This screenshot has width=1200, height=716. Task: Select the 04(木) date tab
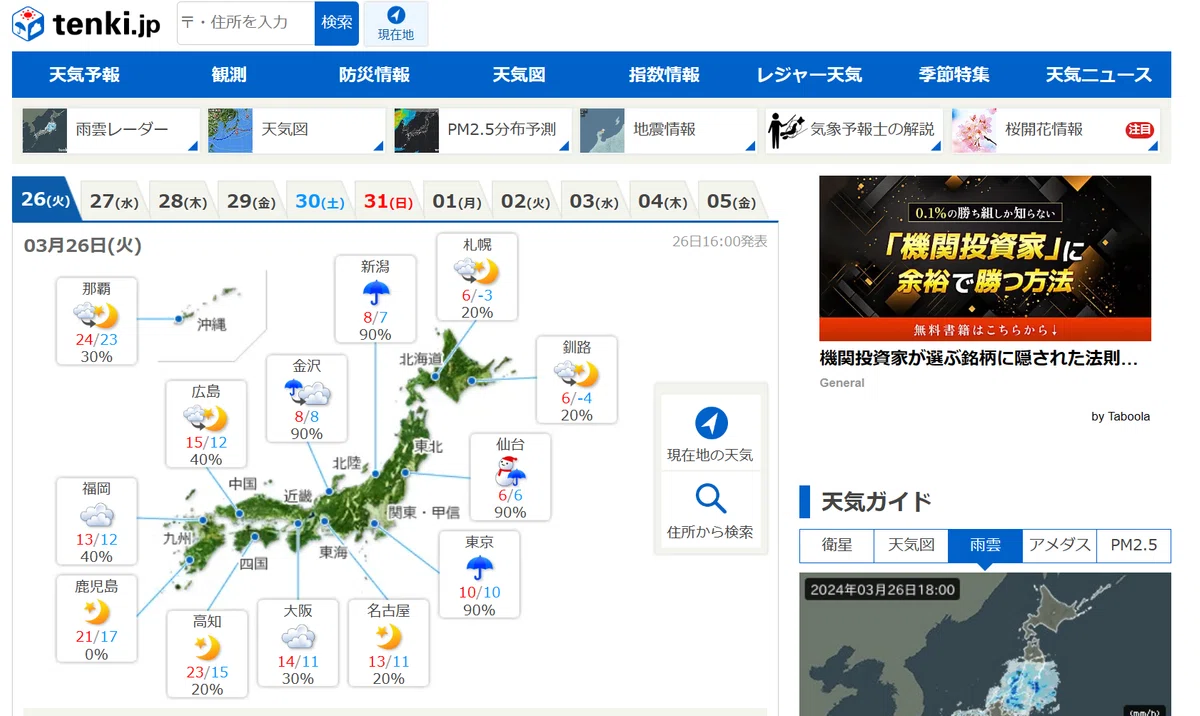[x=663, y=201]
